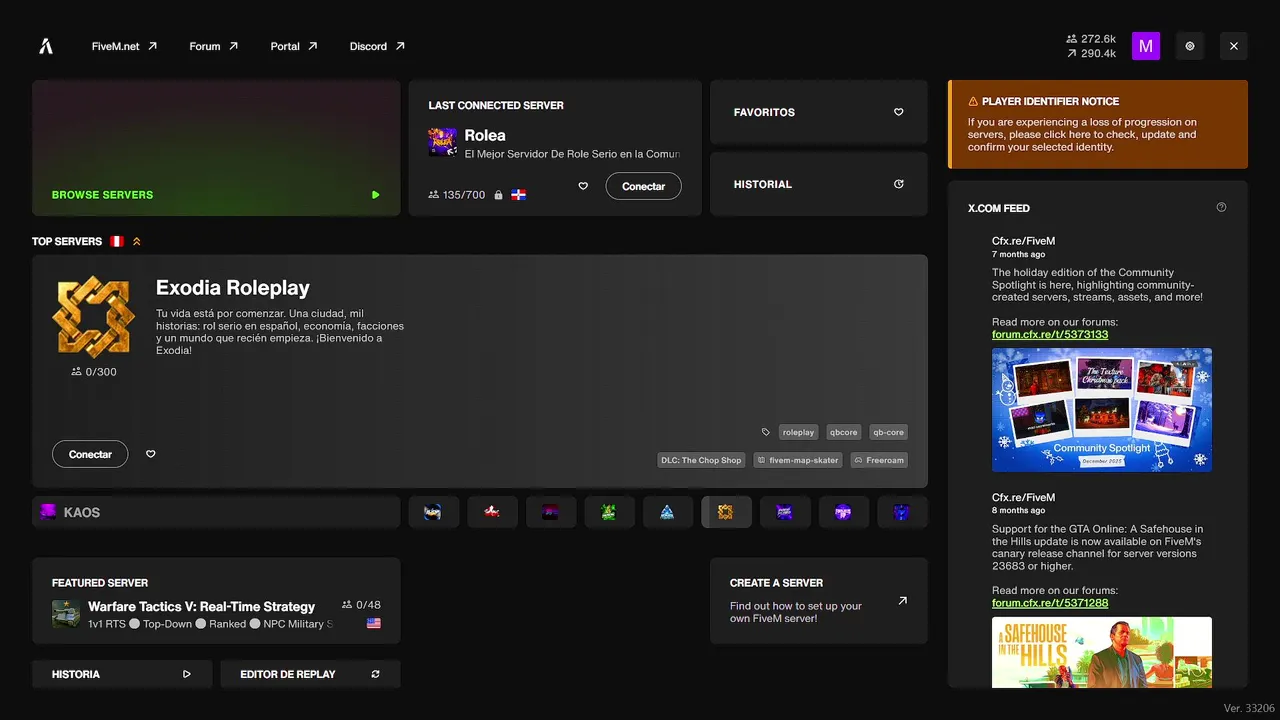Connect to the Rolea server
The image size is (1280, 720).
[644, 186]
